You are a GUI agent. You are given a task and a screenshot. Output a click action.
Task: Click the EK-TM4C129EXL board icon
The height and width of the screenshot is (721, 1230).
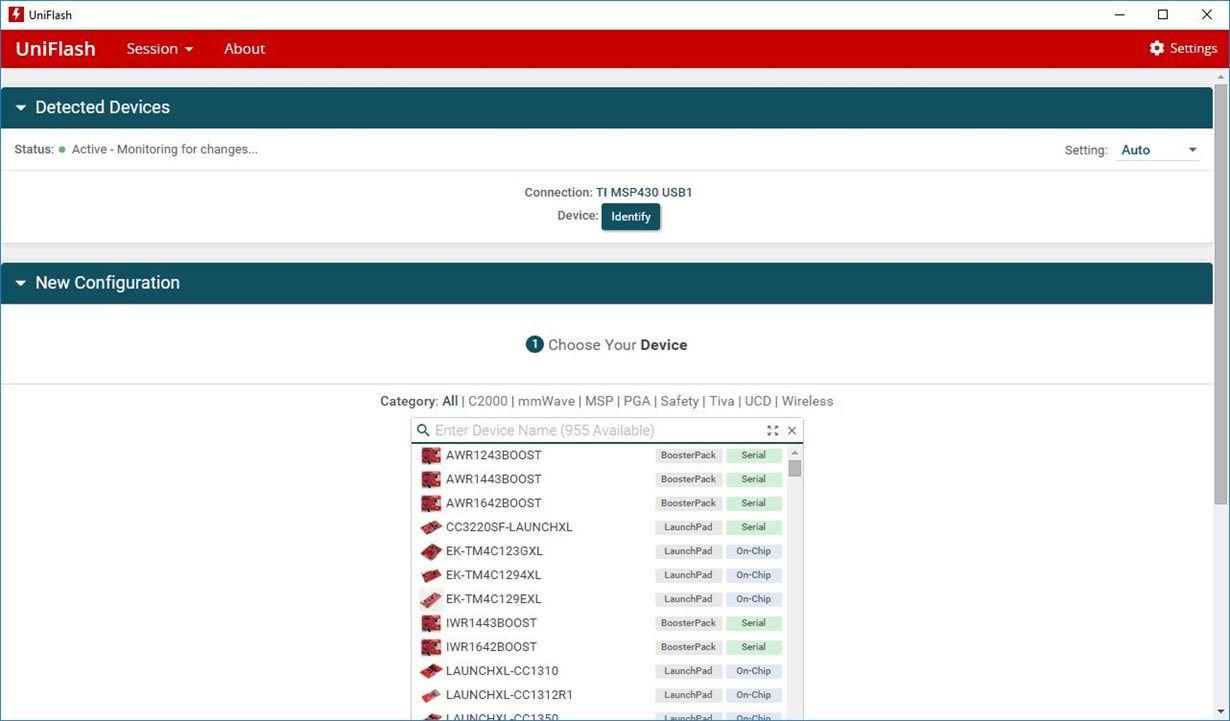point(431,599)
